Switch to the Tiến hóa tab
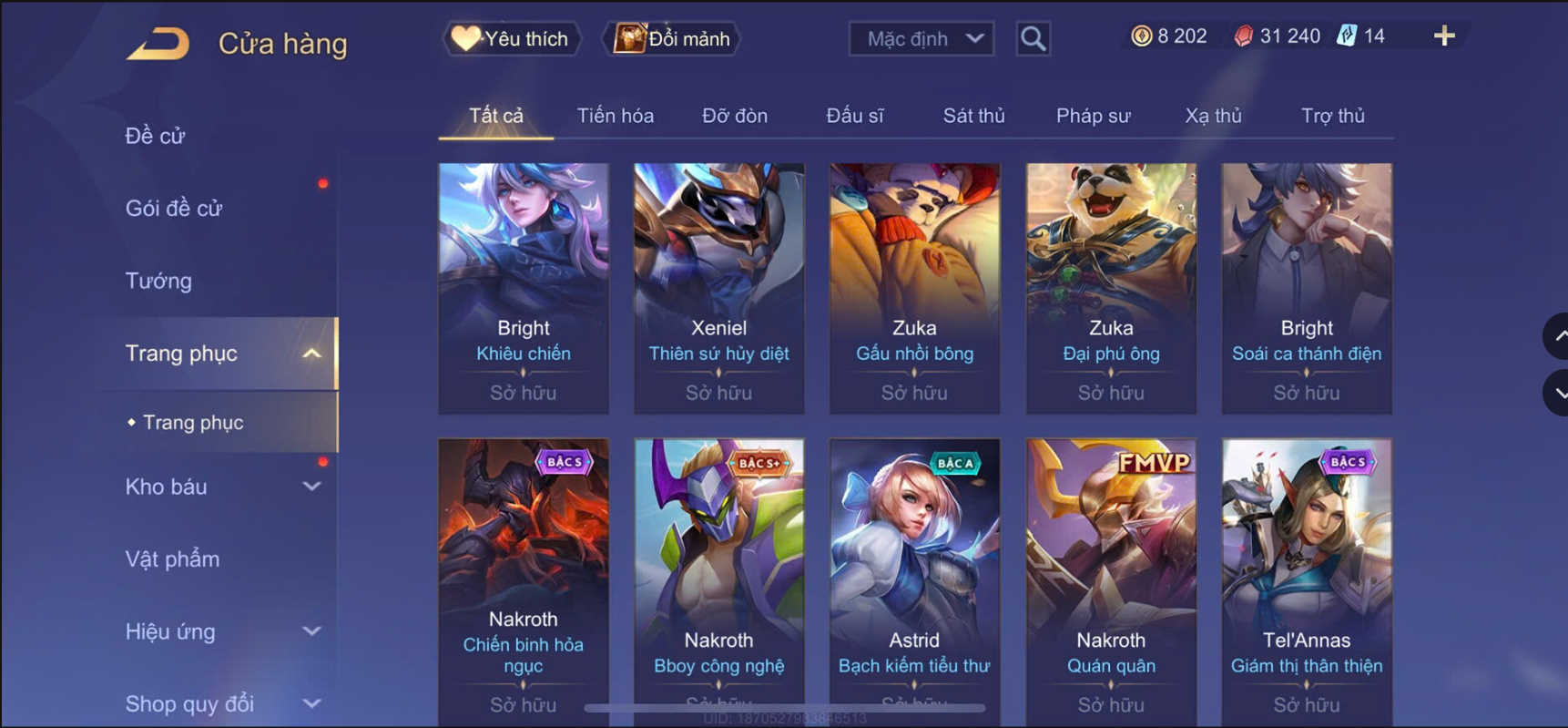Screen dimensions: 1568x728 click(x=616, y=116)
